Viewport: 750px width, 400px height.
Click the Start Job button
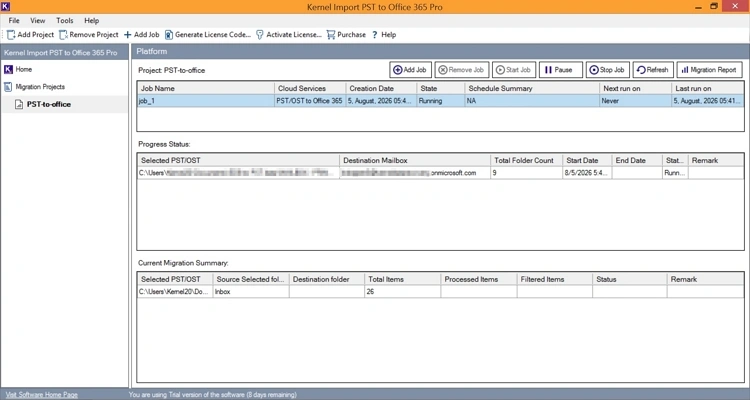click(x=514, y=70)
